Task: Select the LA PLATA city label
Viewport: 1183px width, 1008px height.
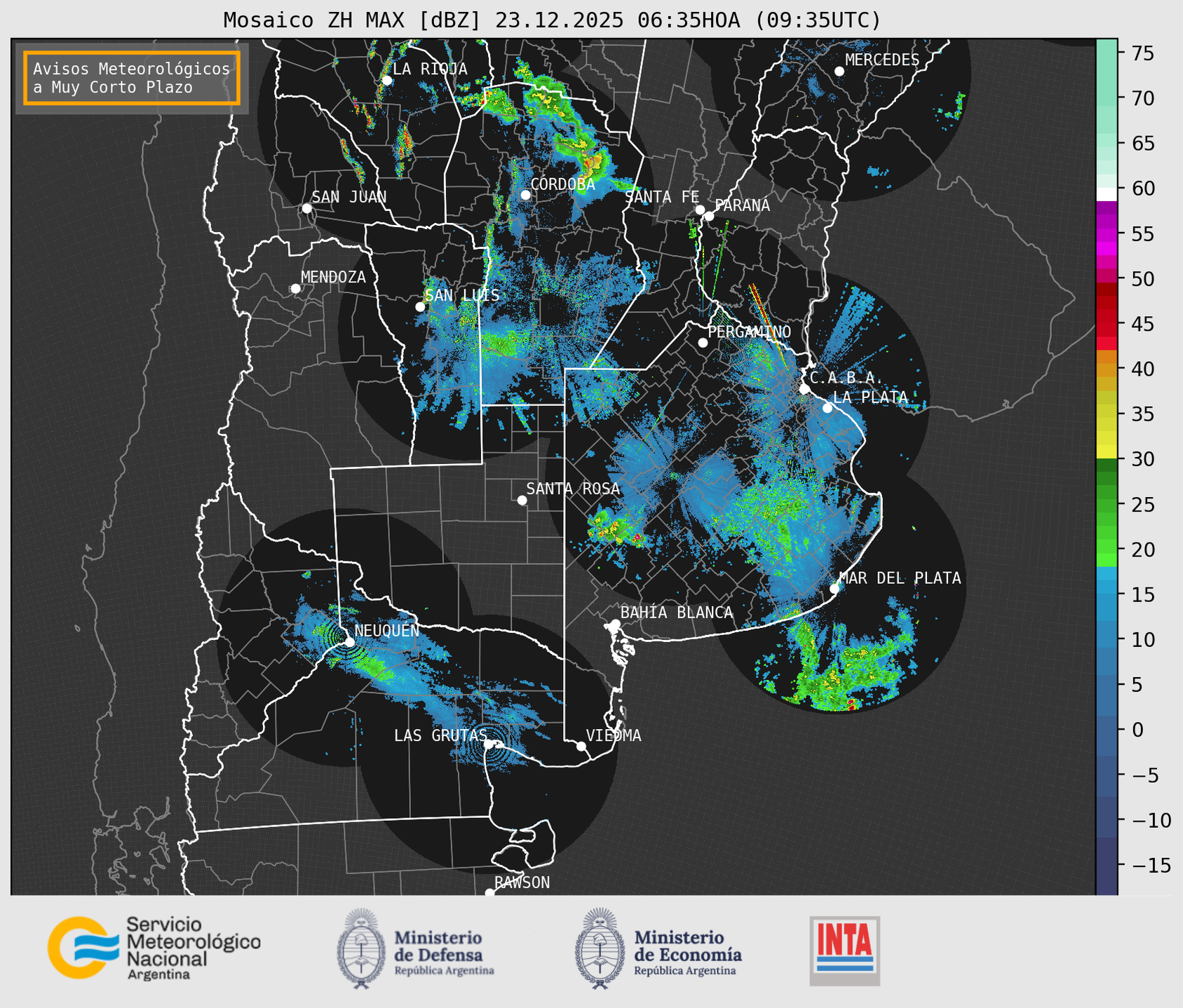Action: tap(870, 397)
